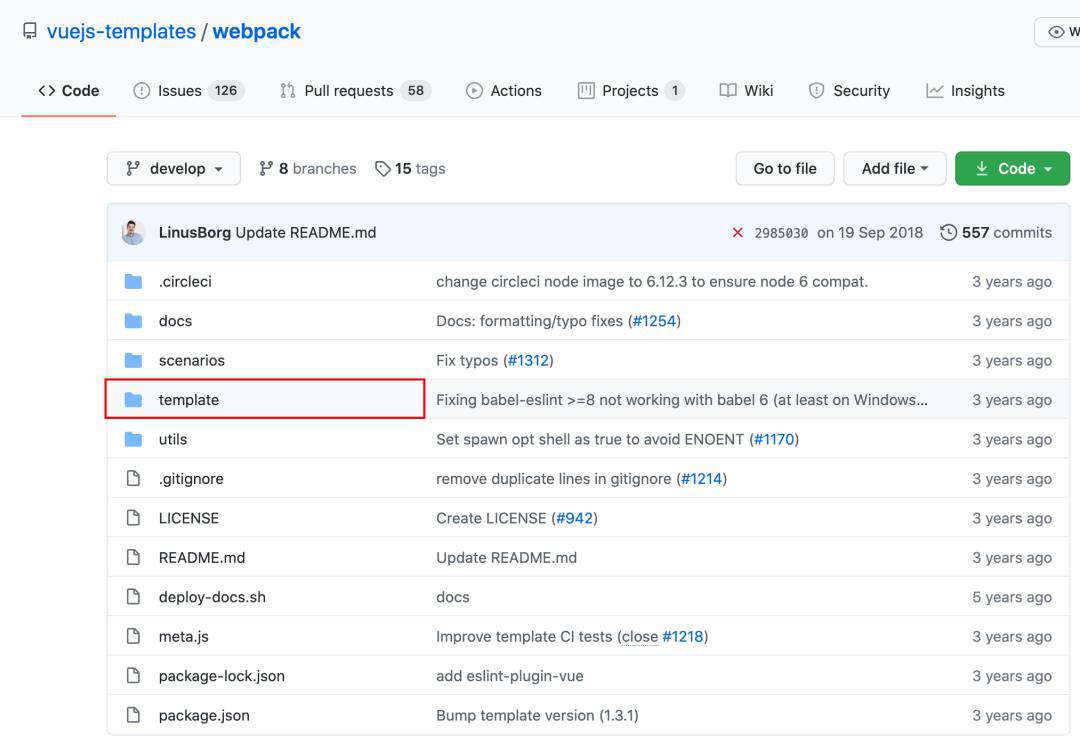
Task: Click the docs folder icon
Action: 133,321
